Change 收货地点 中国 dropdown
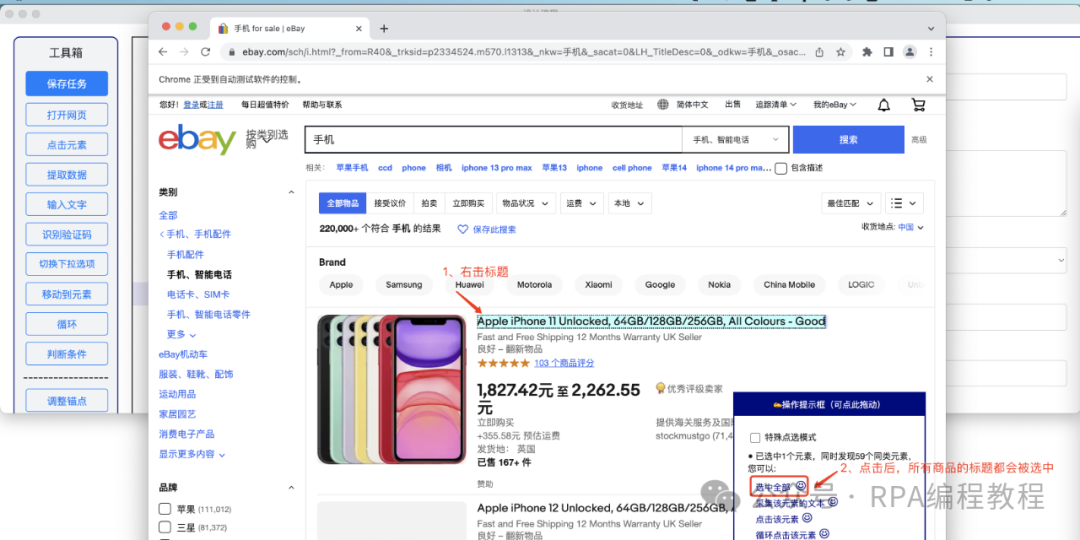This screenshot has width=1080, height=540. 911,227
